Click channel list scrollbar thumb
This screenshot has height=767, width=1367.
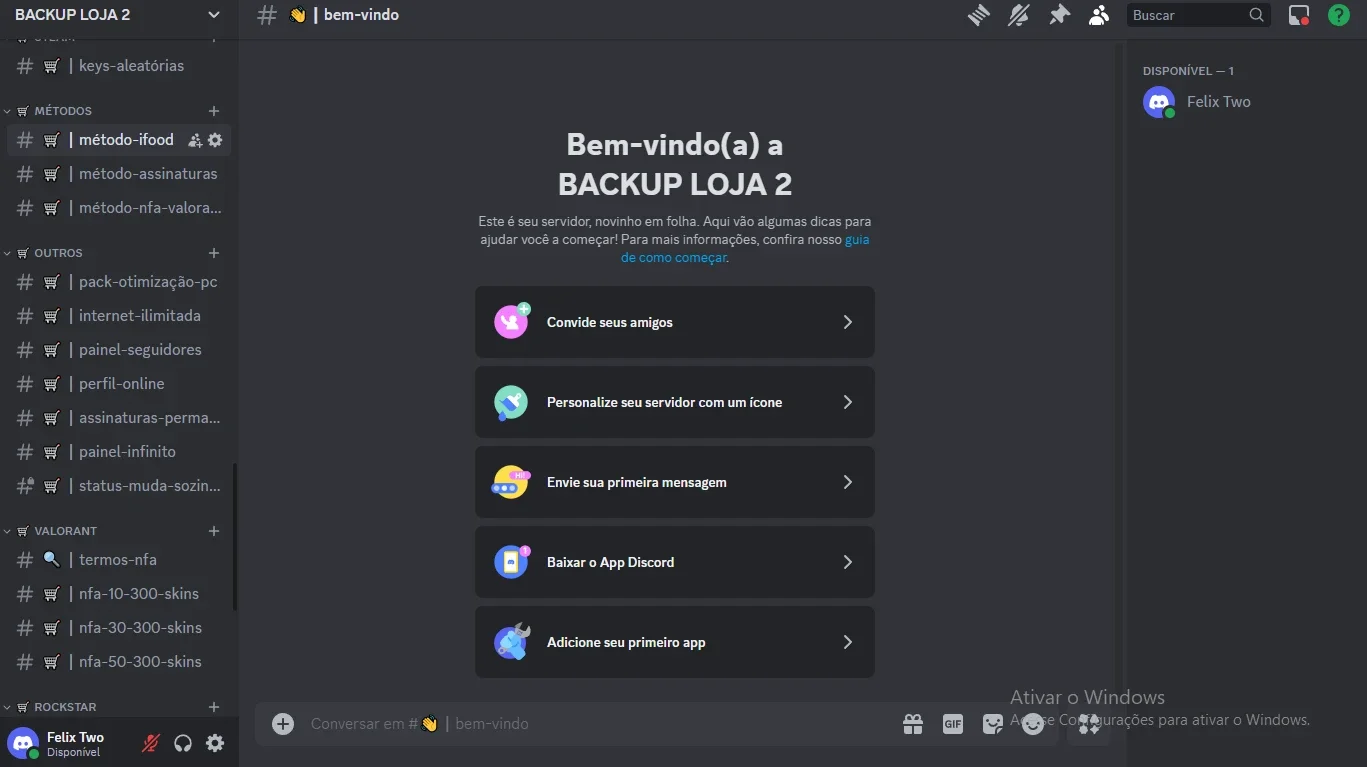tap(235, 537)
